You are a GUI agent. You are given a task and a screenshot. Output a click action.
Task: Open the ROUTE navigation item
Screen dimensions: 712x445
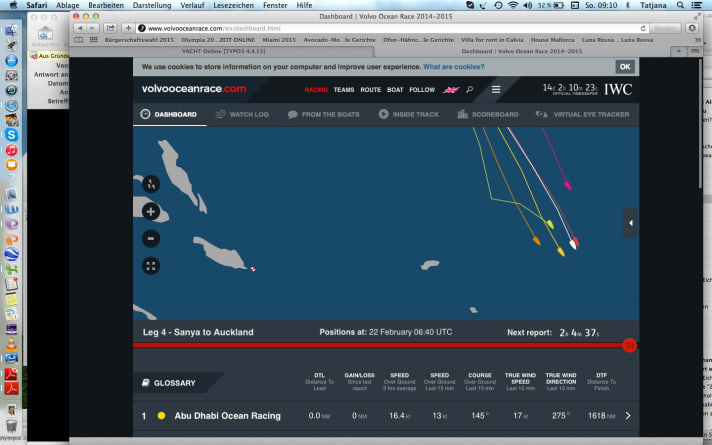coord(371,90)
